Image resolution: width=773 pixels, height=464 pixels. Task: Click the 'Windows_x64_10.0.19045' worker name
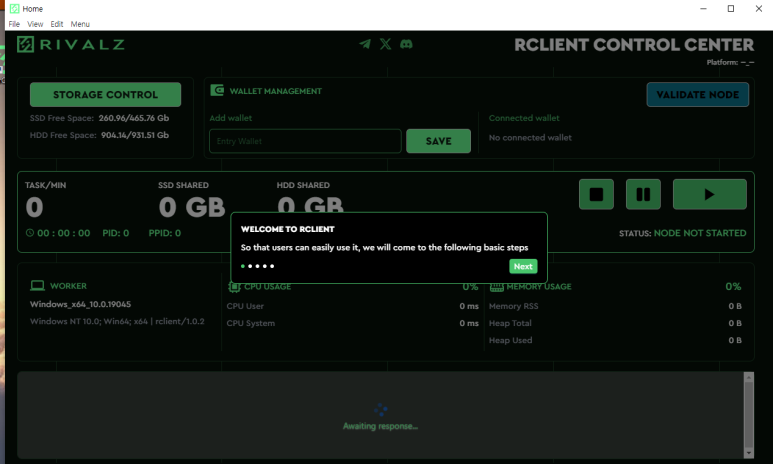pos(80,304)
